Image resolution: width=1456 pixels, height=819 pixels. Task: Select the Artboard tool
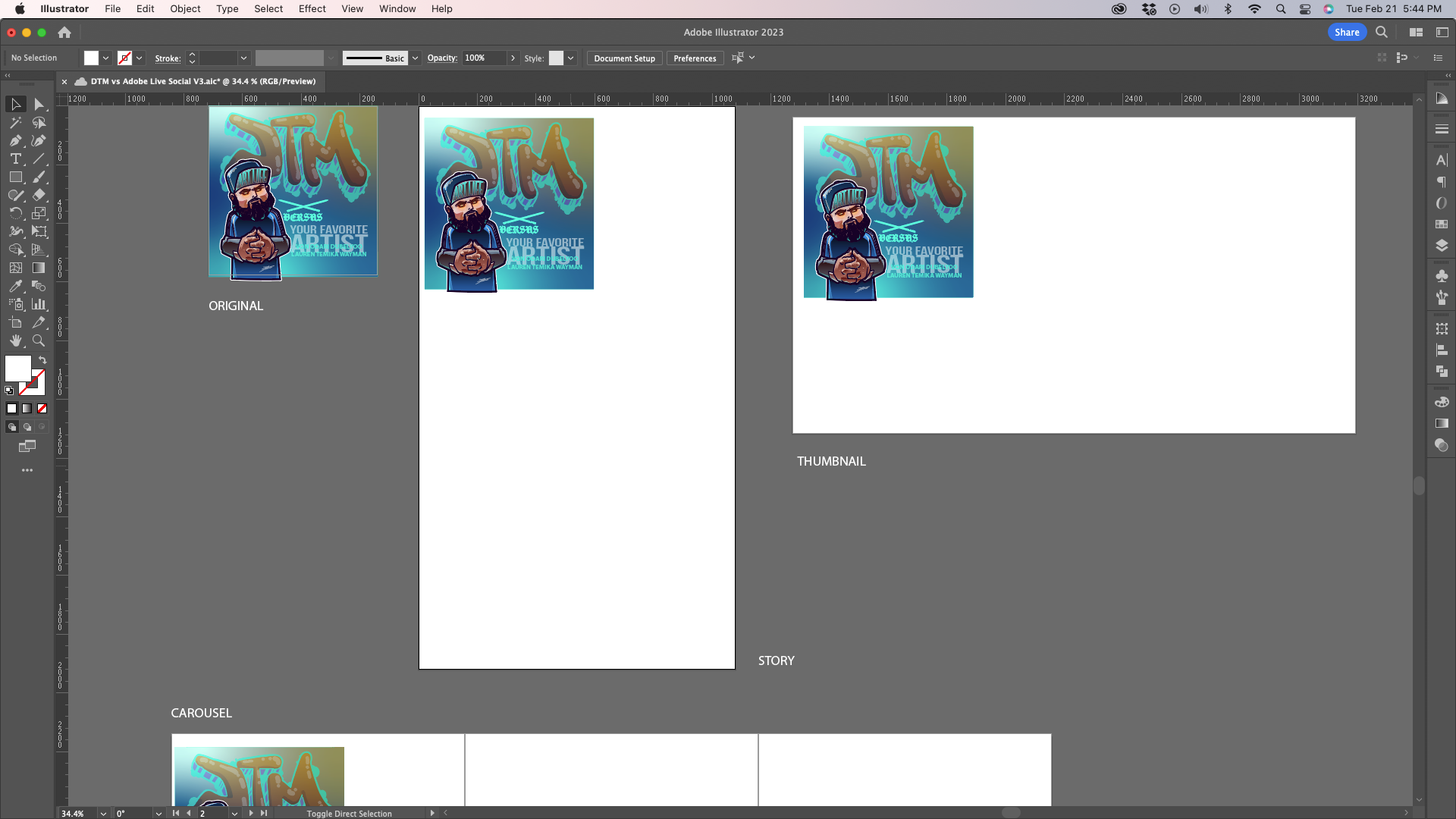tap(16, 322)
